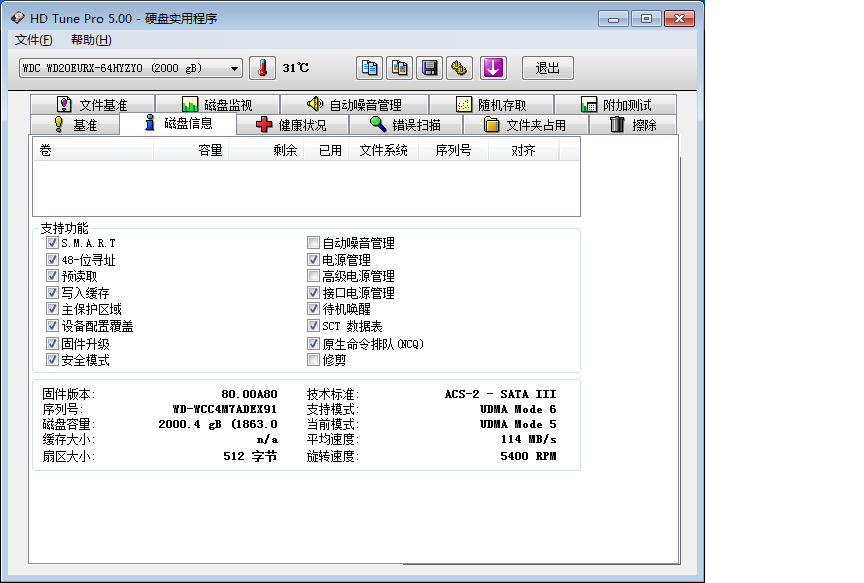Click the copy text to clipboard icon

tap(370, 68)
